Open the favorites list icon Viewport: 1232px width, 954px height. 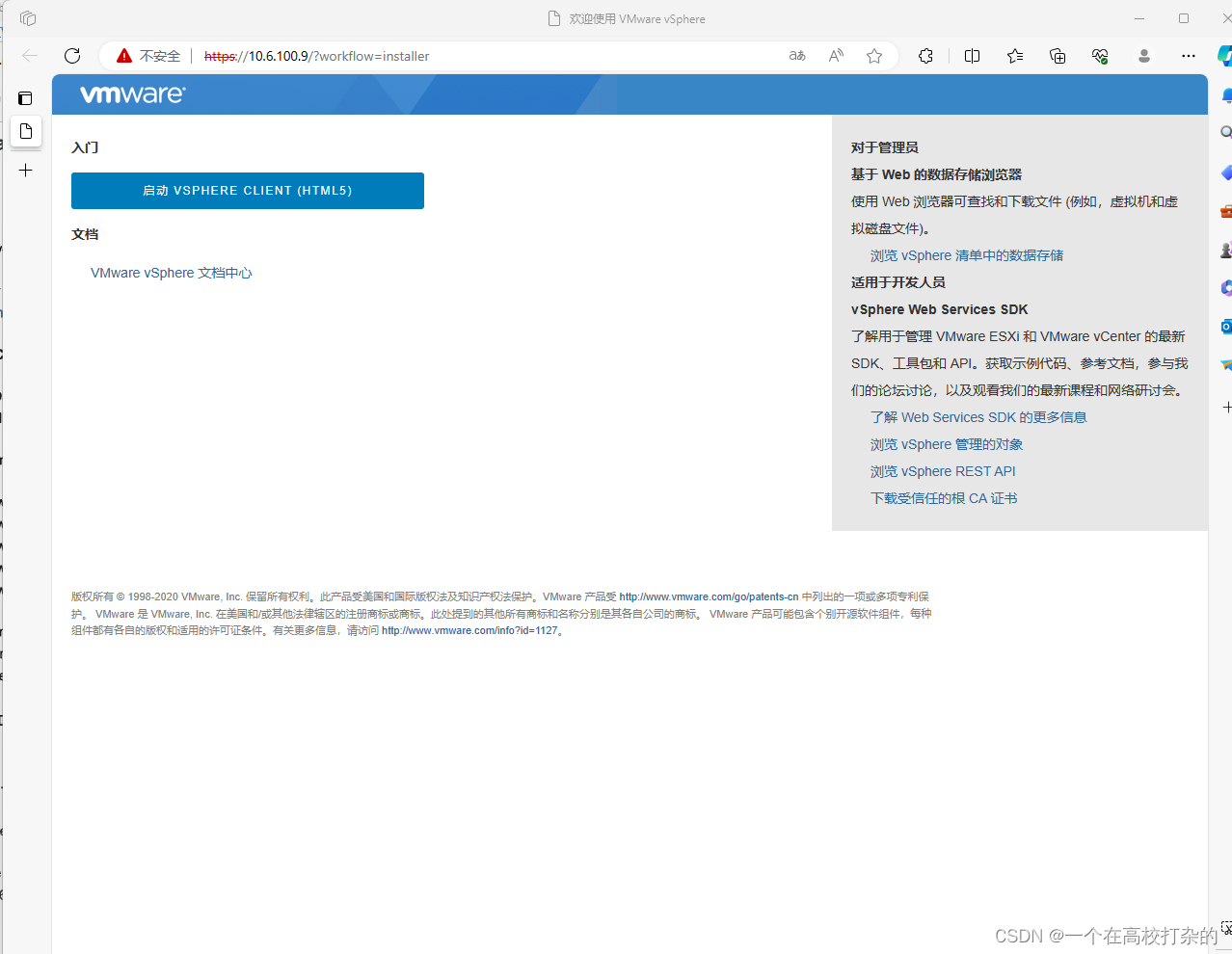(x=1015, y=56)
